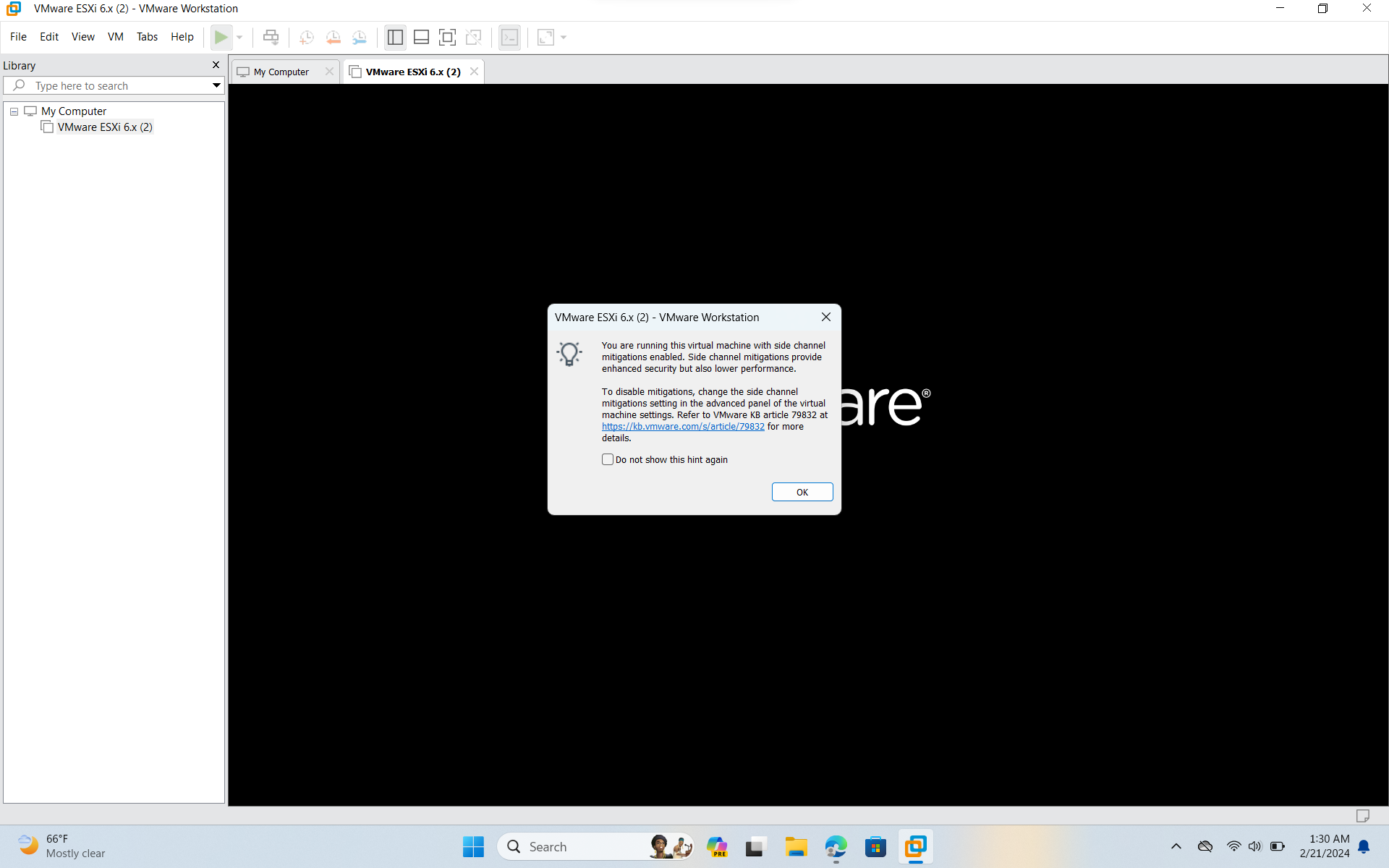Screen dimensions: 1389x868
Task: Open stretch guest dropdown arrow
Action: click(564, 37)
